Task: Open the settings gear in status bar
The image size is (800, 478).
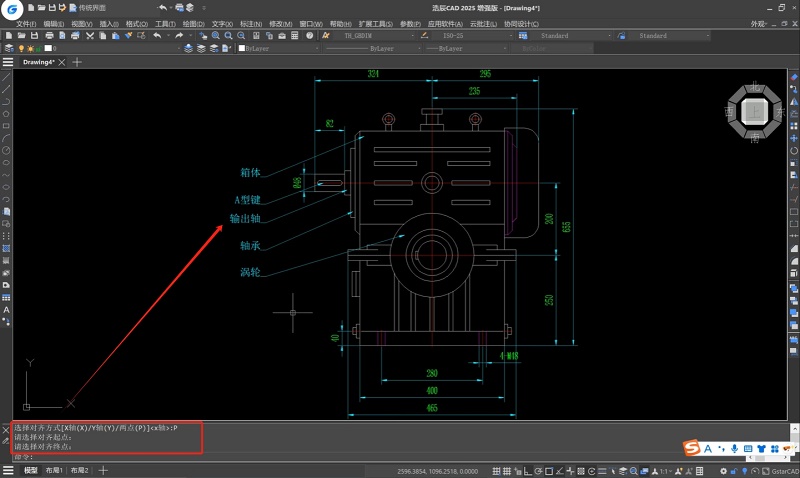Action: pyautogui.click(x=723, y=471)
